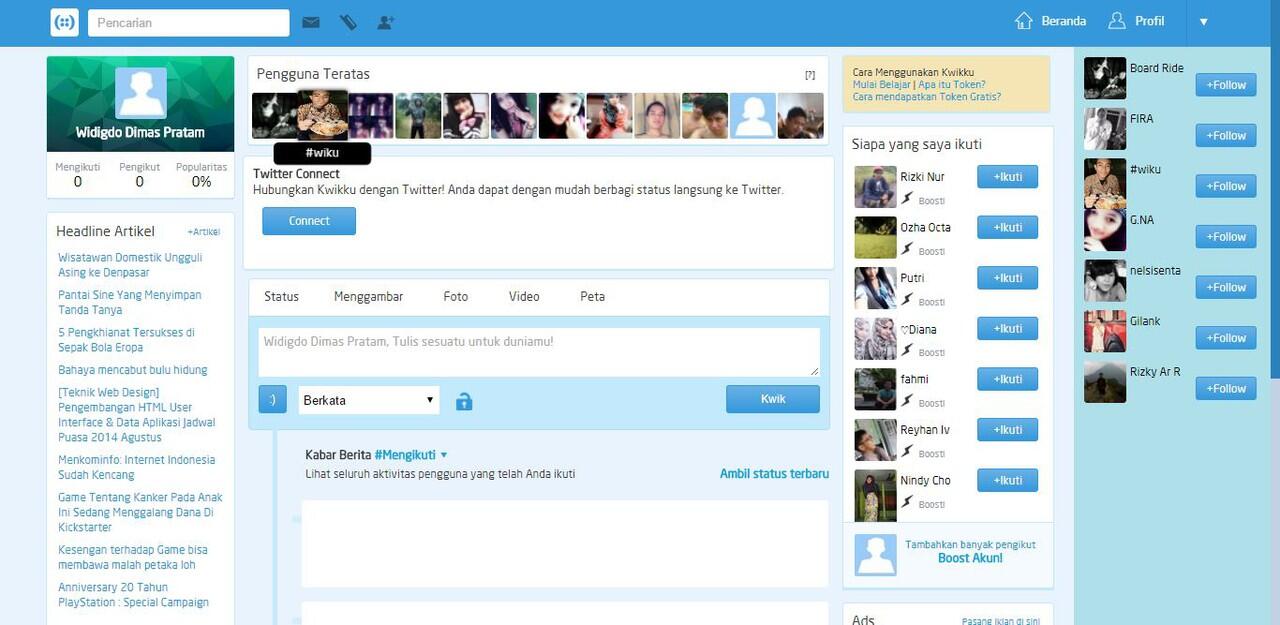The height and width of the screenshot is (625, 1280).
Task: Follow Nindy Cho with +Ikuti
Action: (x=1007, y=480)
